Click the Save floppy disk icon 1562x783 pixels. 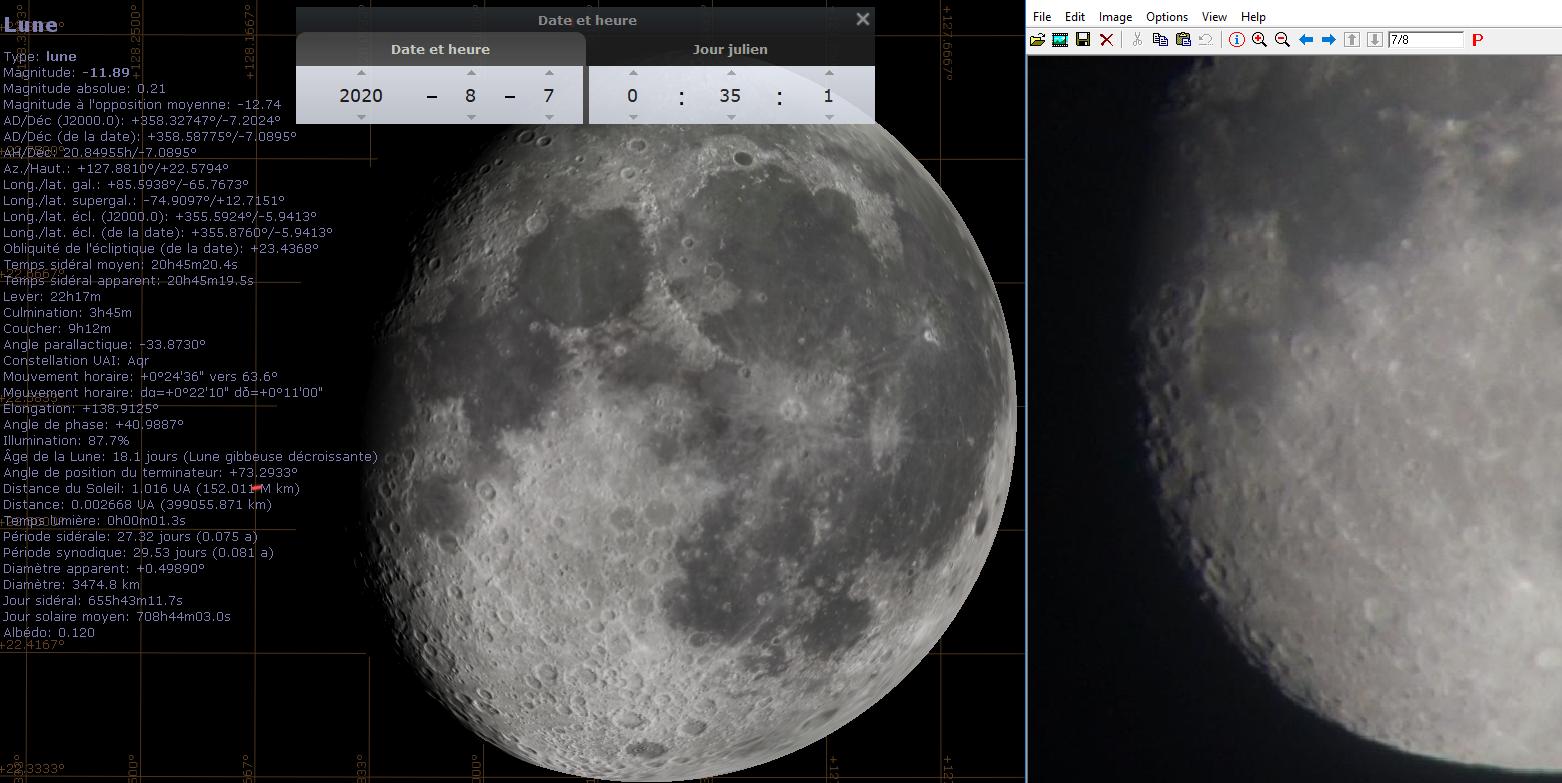tap(1083, 40)
